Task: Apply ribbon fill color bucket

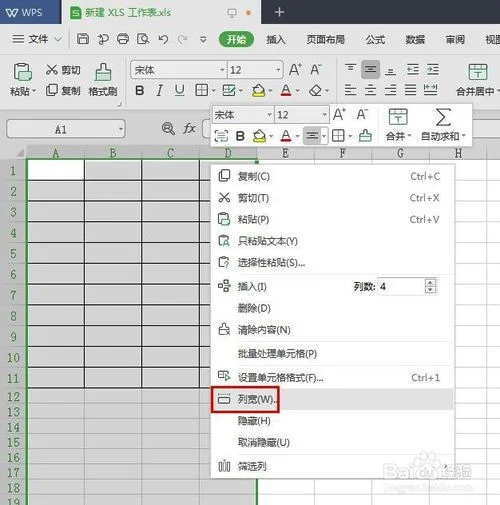Action: [259, 90]
